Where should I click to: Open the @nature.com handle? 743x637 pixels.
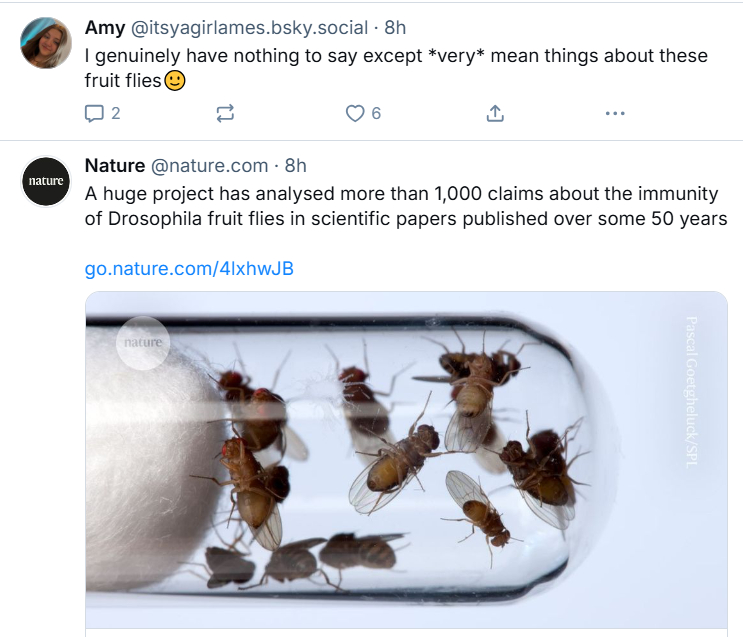209,165
